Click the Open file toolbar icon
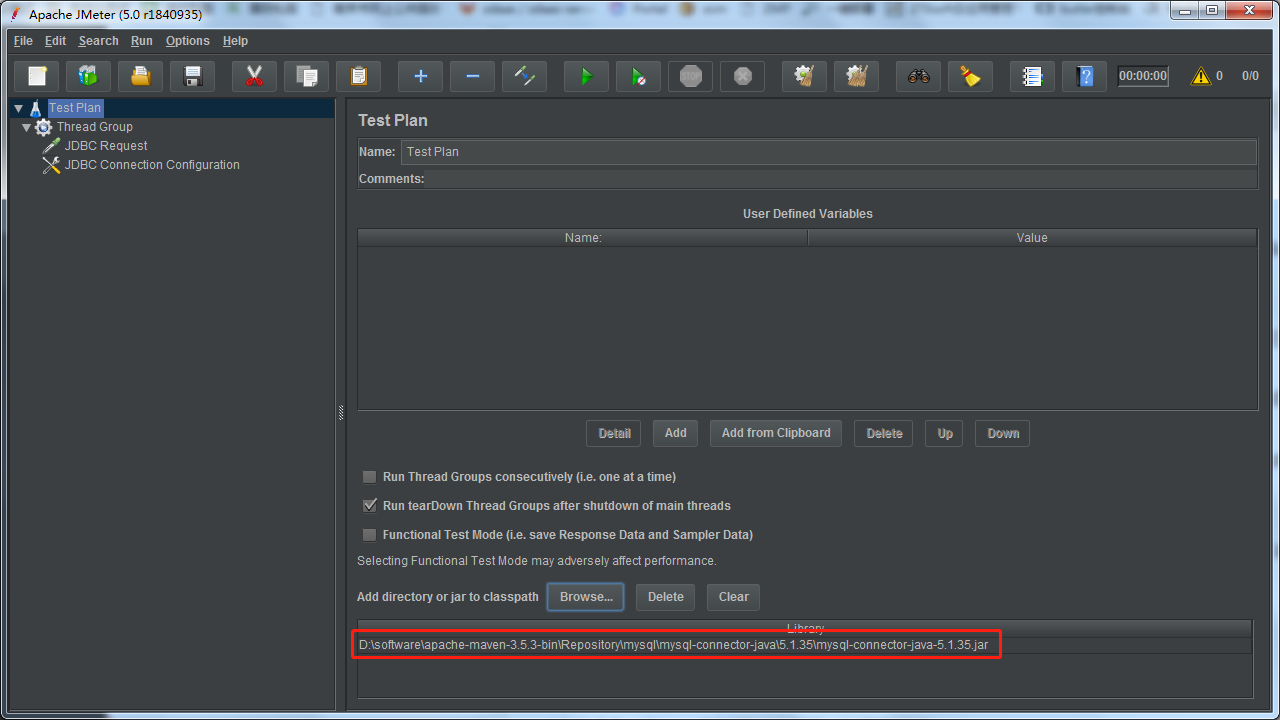Screen dimensions: 1280x720 click(141, 76)
